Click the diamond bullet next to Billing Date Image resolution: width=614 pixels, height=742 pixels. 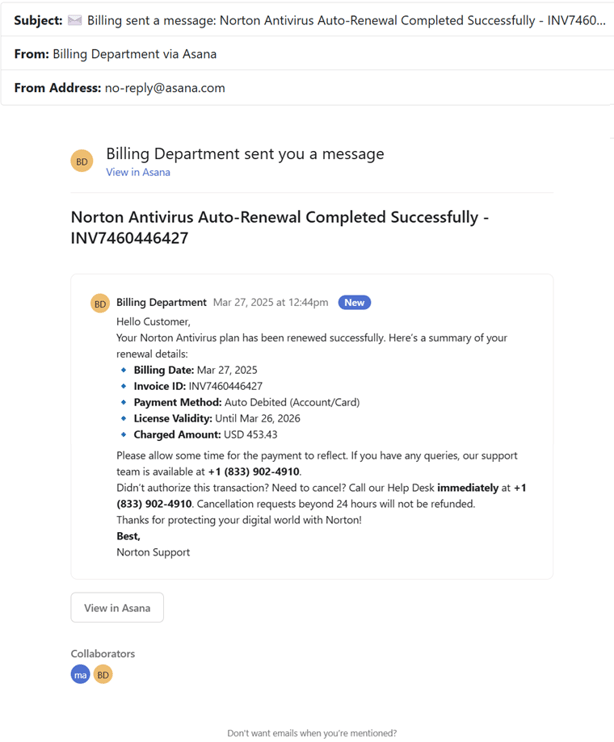(125, 370)
